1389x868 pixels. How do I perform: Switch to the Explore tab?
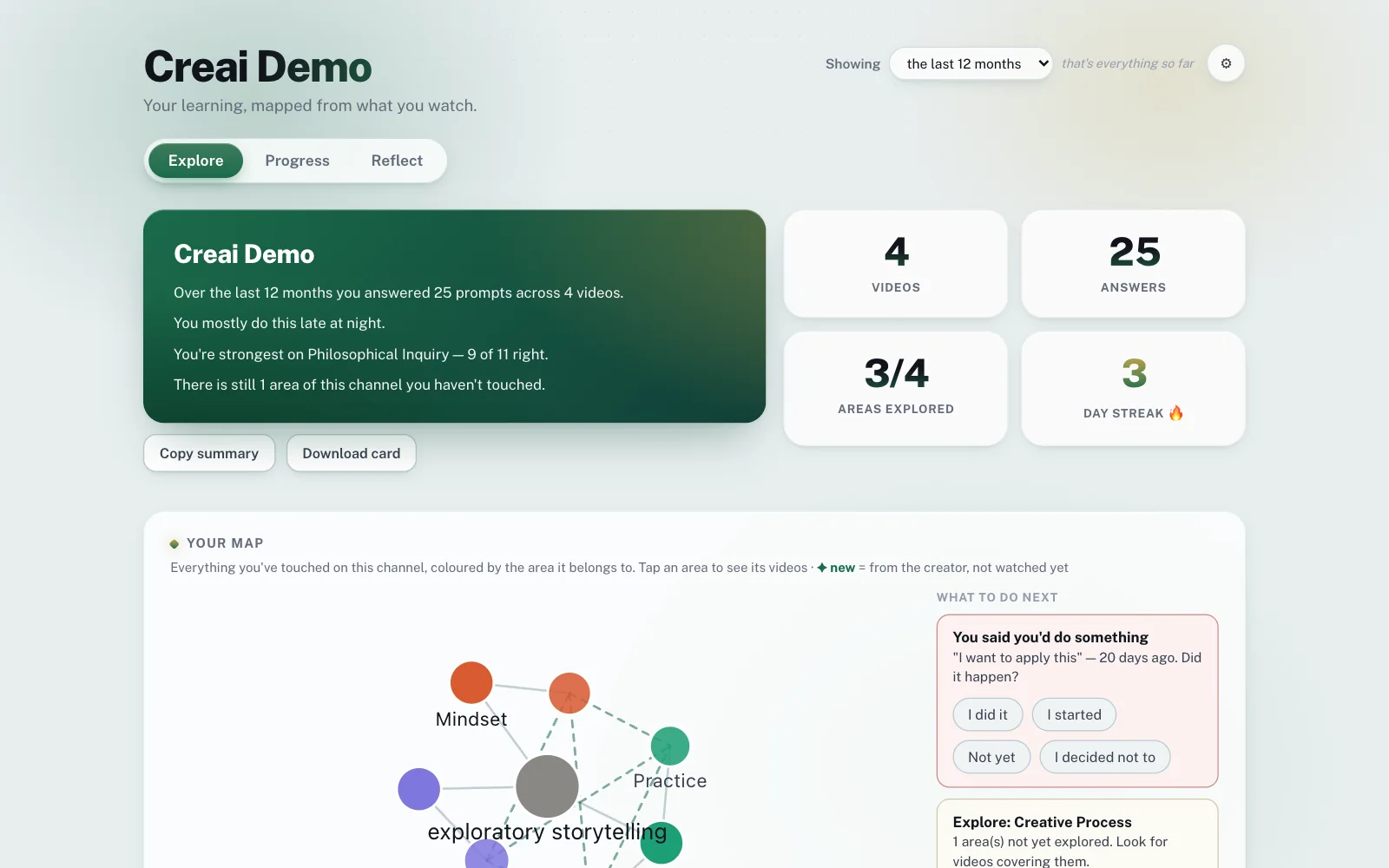click(x=195, y=161)
